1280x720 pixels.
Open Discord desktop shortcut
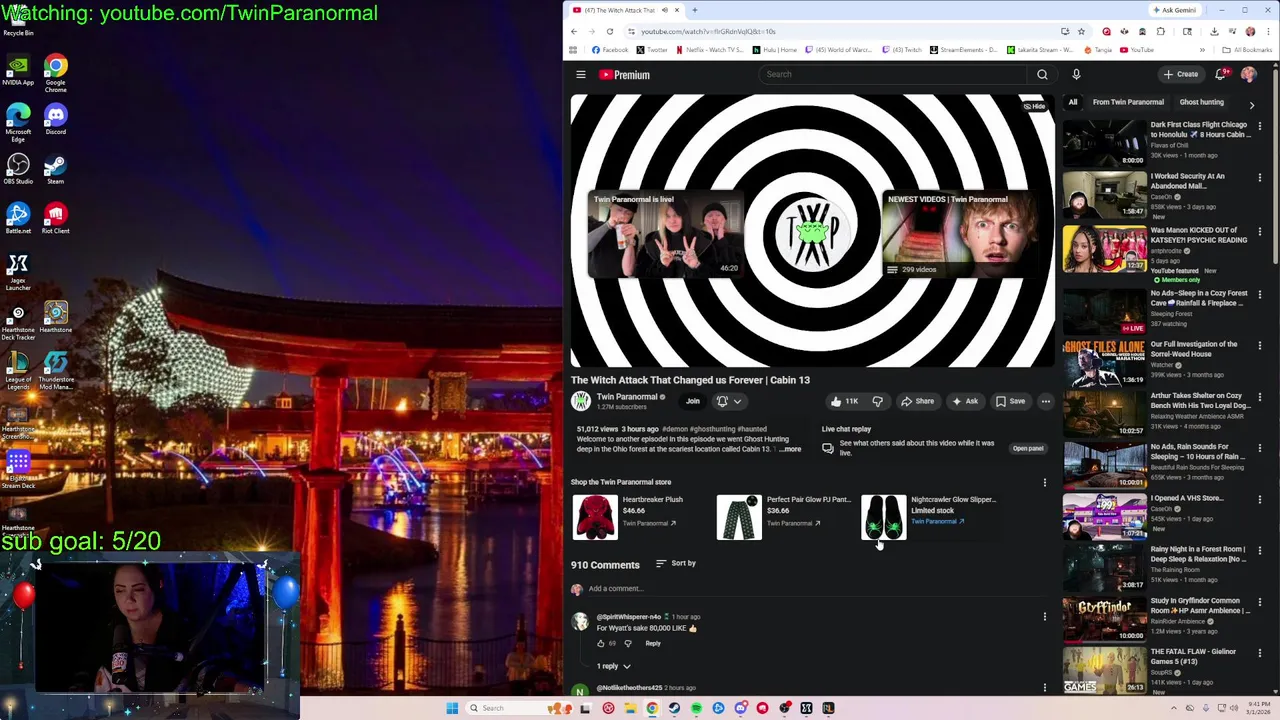[x=56, y=120]
